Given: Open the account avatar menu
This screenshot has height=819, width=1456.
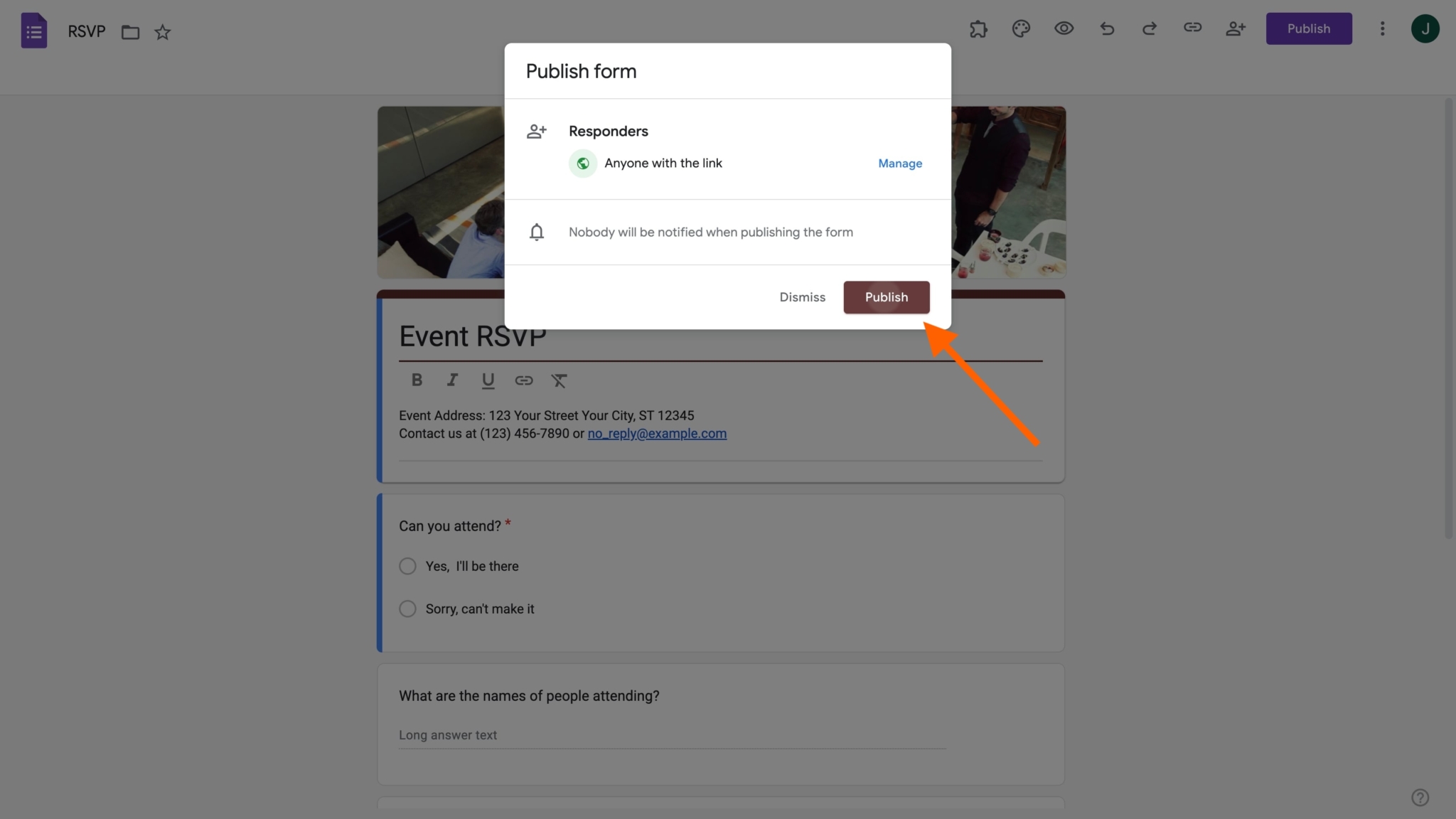Looking at the screenshot, I should pyautogui.click(x=1426, y=28).
